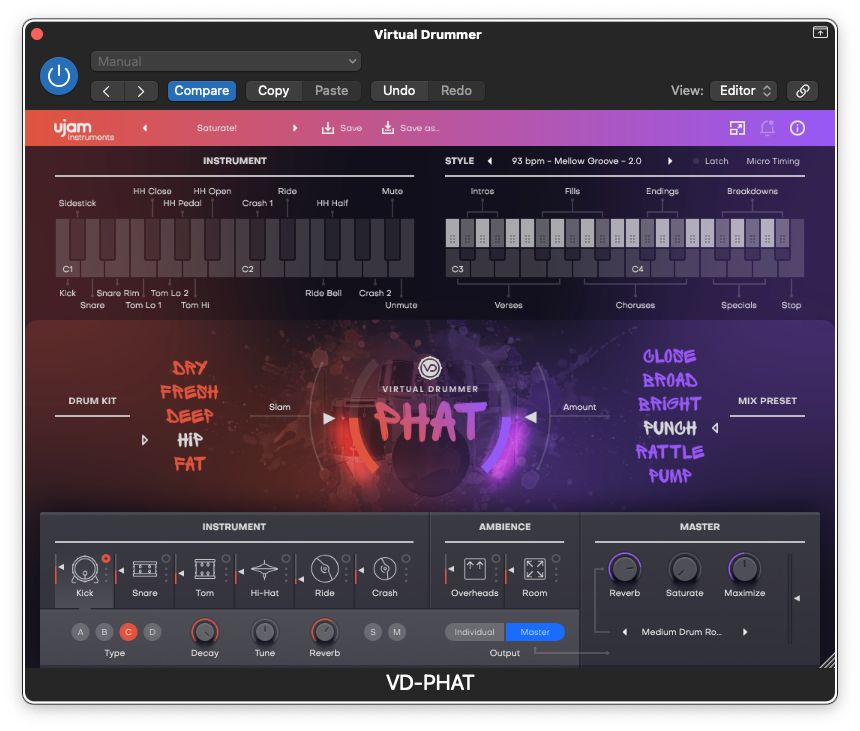860x731 pixels.
Task: Click the Redo button
Action: point(456,91)
